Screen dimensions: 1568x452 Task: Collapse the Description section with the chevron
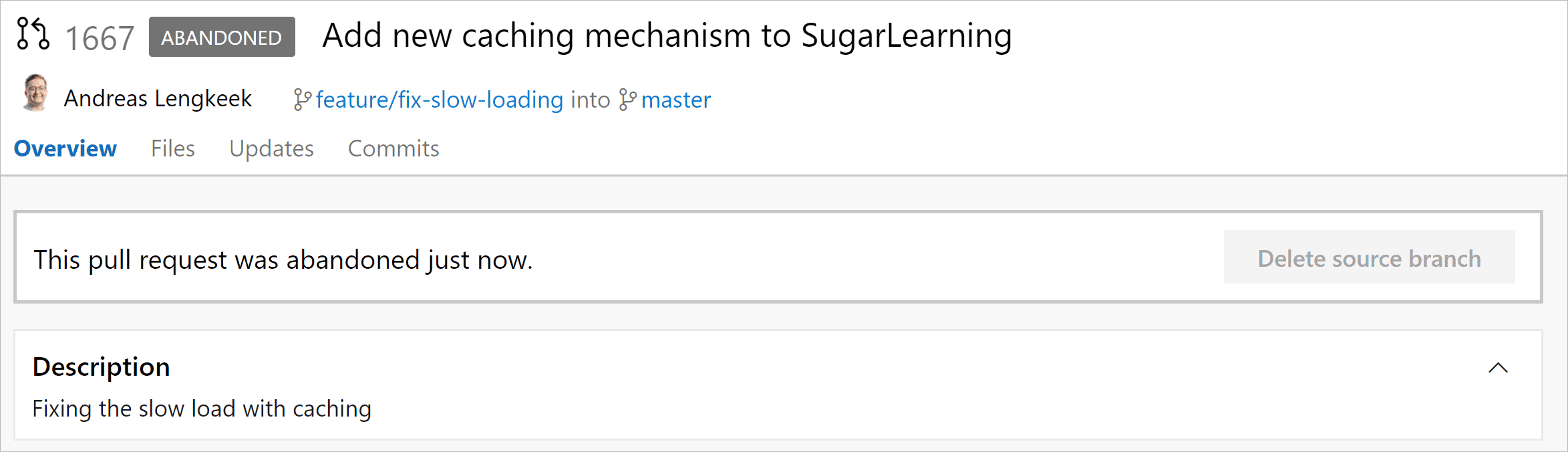1498,368
